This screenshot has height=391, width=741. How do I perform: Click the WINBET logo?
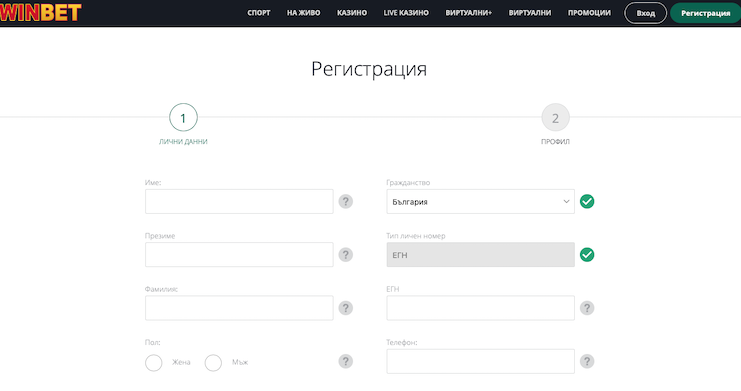click(41, 12)
